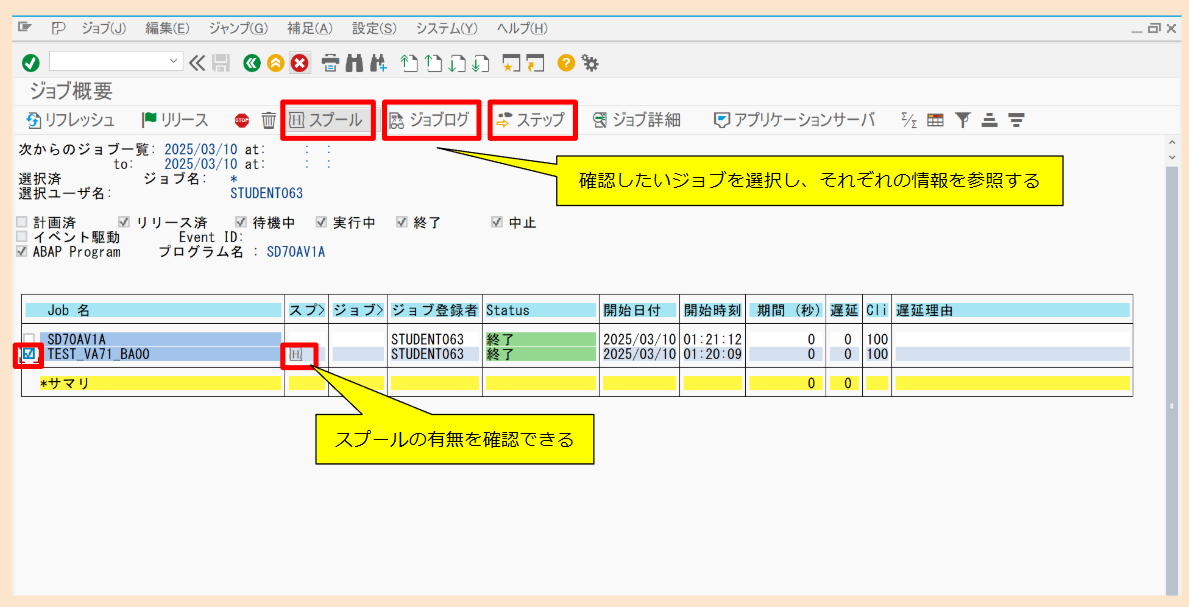Apply a filter with the filter icon
This screenshot has width=1189, height=607.
pos(963,120)
